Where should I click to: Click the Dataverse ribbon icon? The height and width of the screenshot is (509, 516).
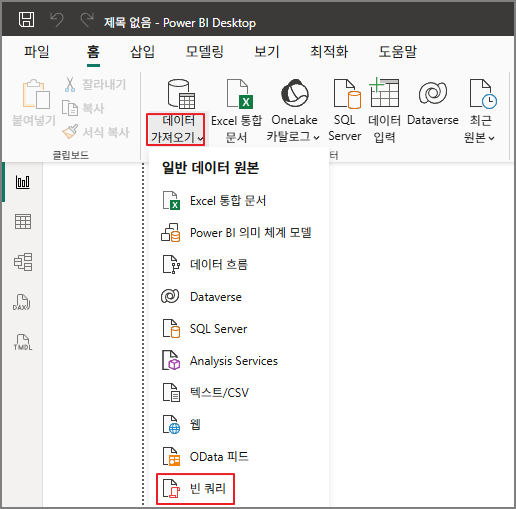click(x=433, y=93)
